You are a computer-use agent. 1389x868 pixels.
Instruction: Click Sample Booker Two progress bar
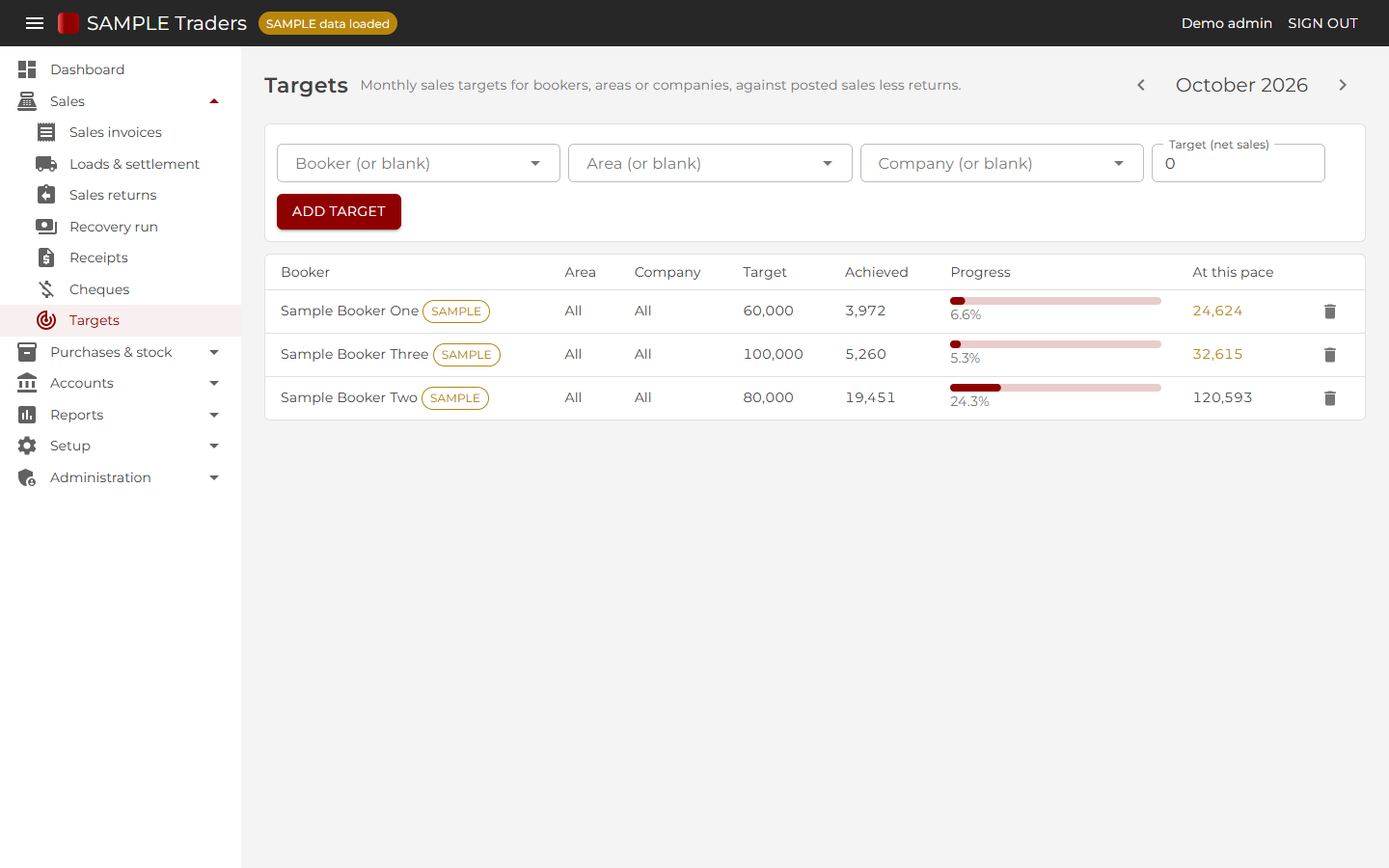[x=1055, y=388]
